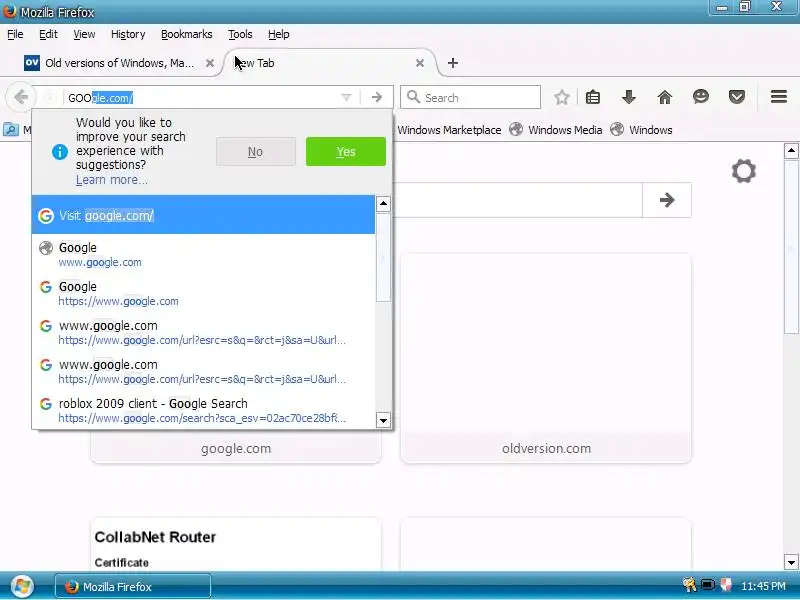Viewport: 800px width, 600px height.
Task: Click the suggestion list scrollbar thumb
Action: coord(383,257)
